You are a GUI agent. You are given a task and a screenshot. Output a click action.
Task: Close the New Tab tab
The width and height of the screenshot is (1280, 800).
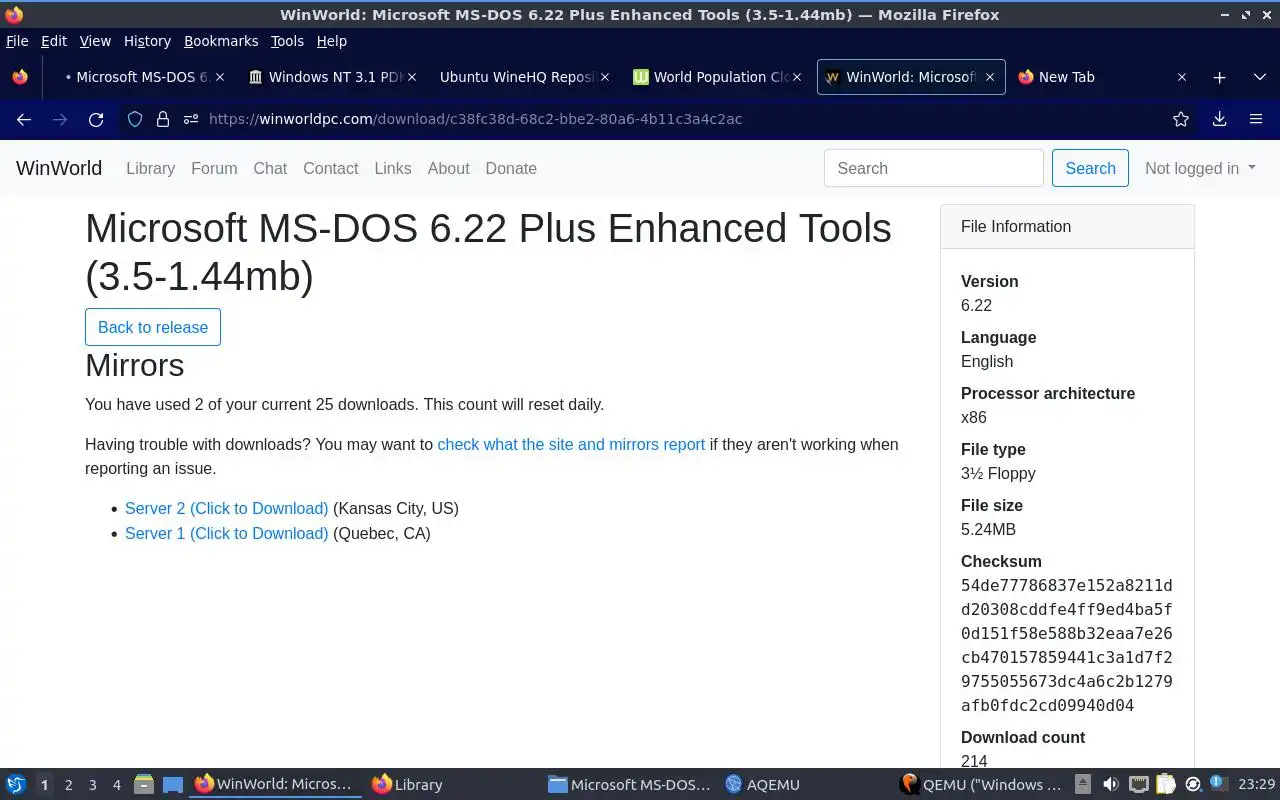tap(1181, 77)
